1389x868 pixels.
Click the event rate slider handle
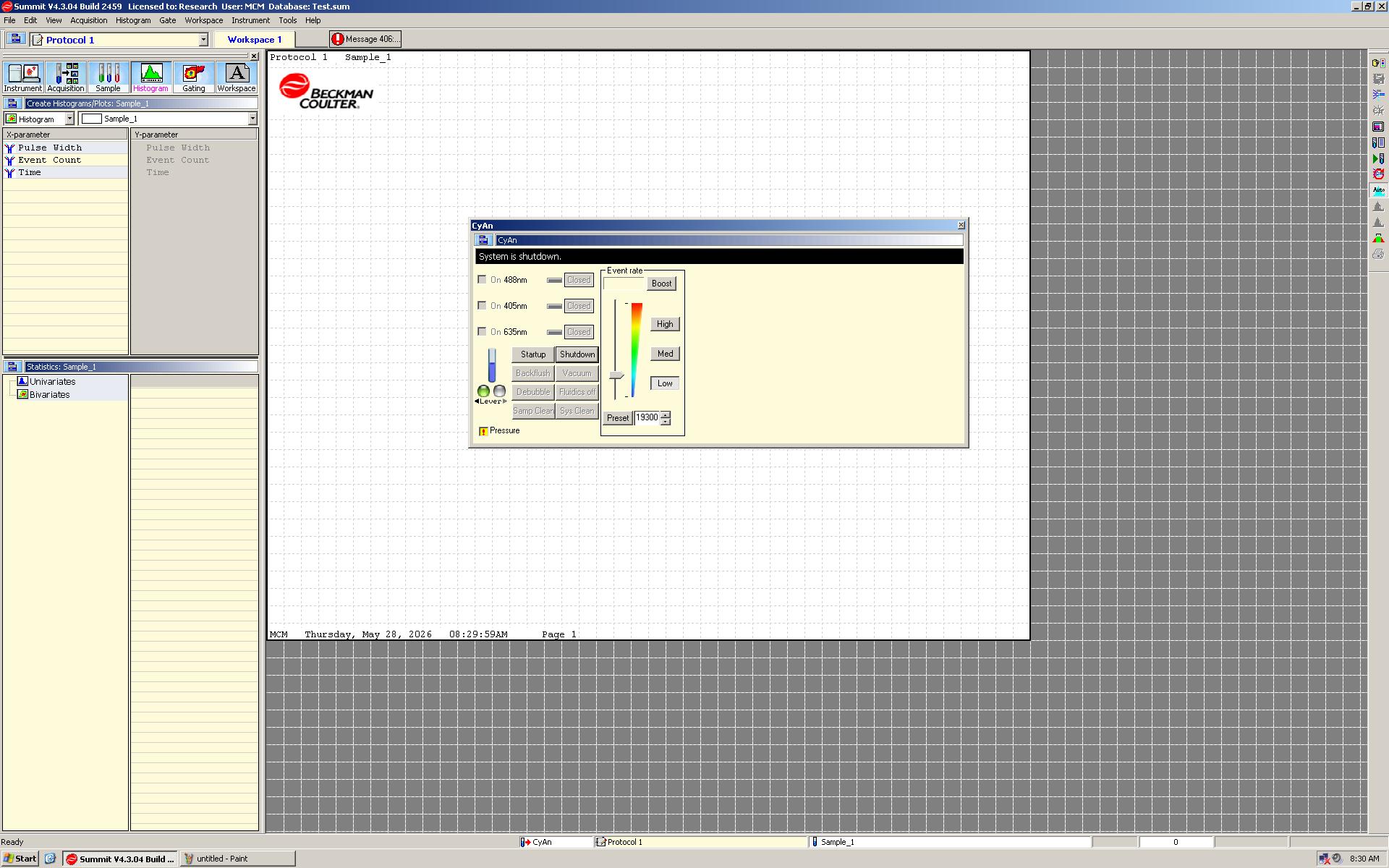616,375
